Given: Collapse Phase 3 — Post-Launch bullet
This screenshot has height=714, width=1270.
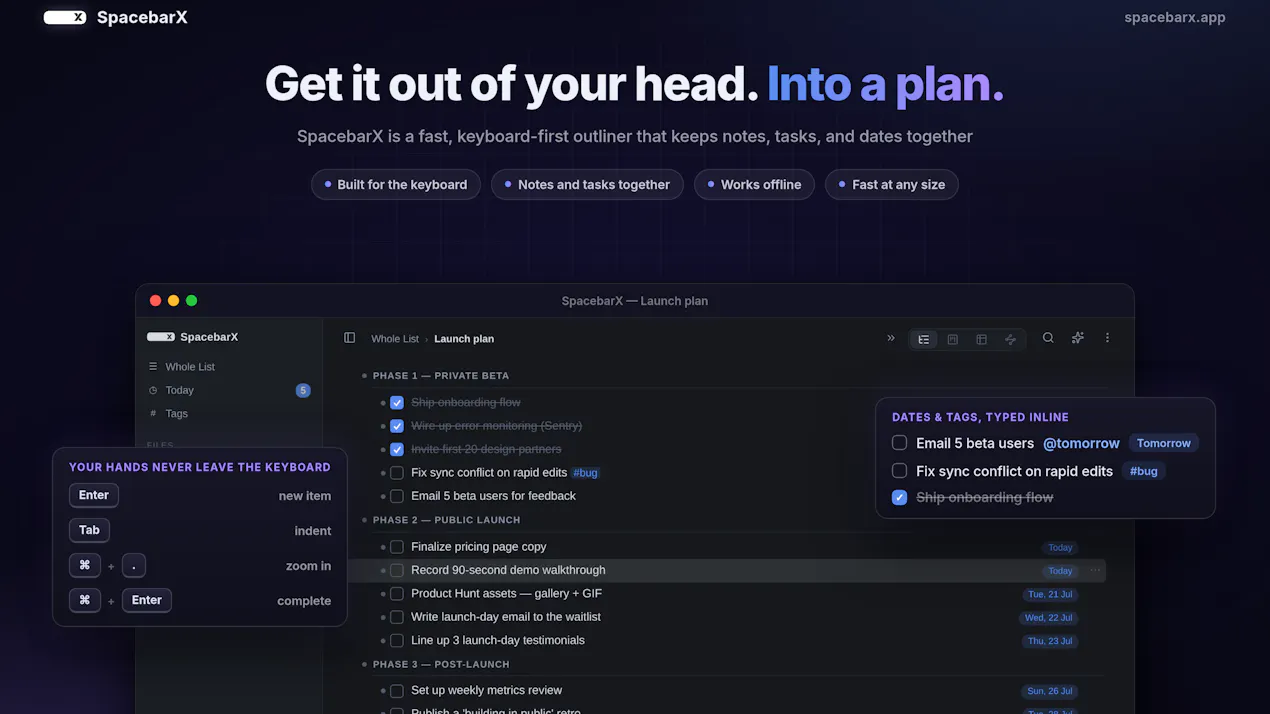Looking at the screenshot, I should pyautogui.click(x=365, y=664).
